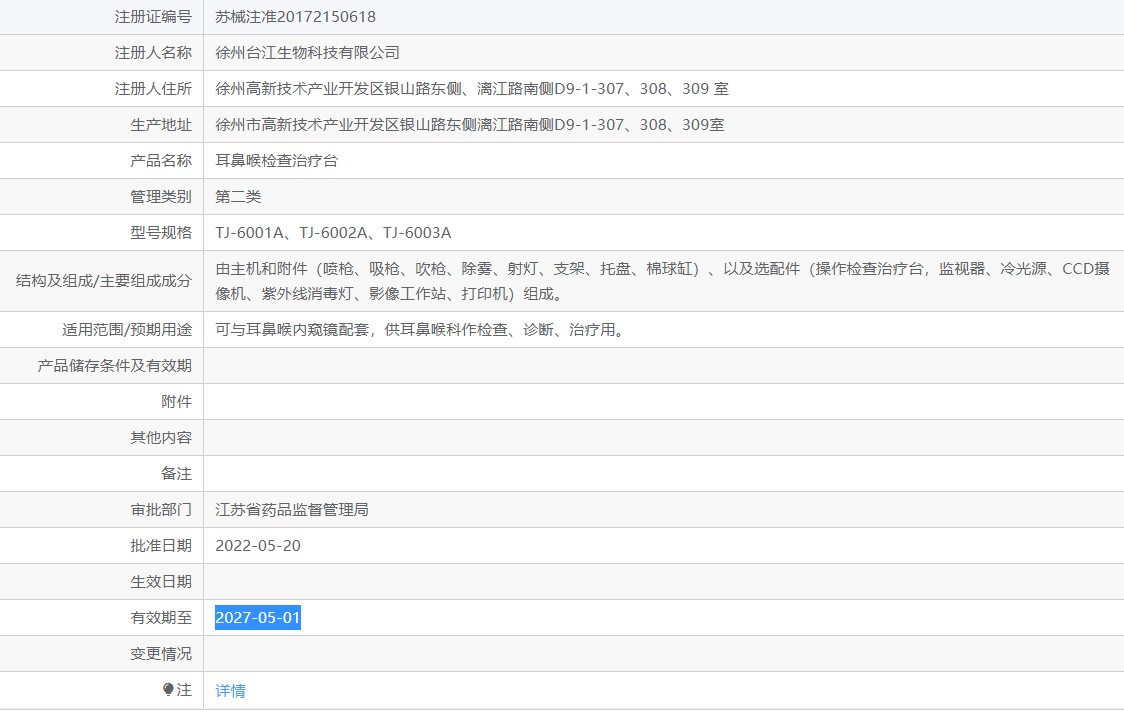The image size is (1124, 714).
Task: Click the 产品储存条件及有效期 row label
Action: click(115, 365)
